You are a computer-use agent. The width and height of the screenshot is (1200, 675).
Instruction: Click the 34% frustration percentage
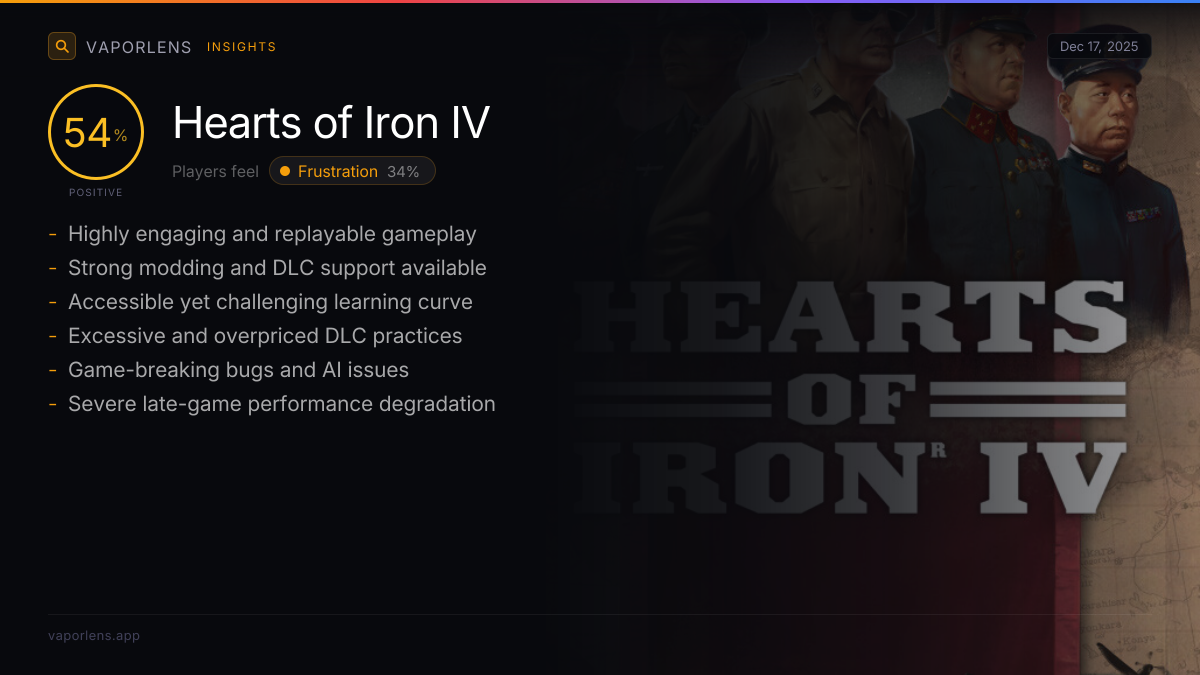tap(403, 171)
